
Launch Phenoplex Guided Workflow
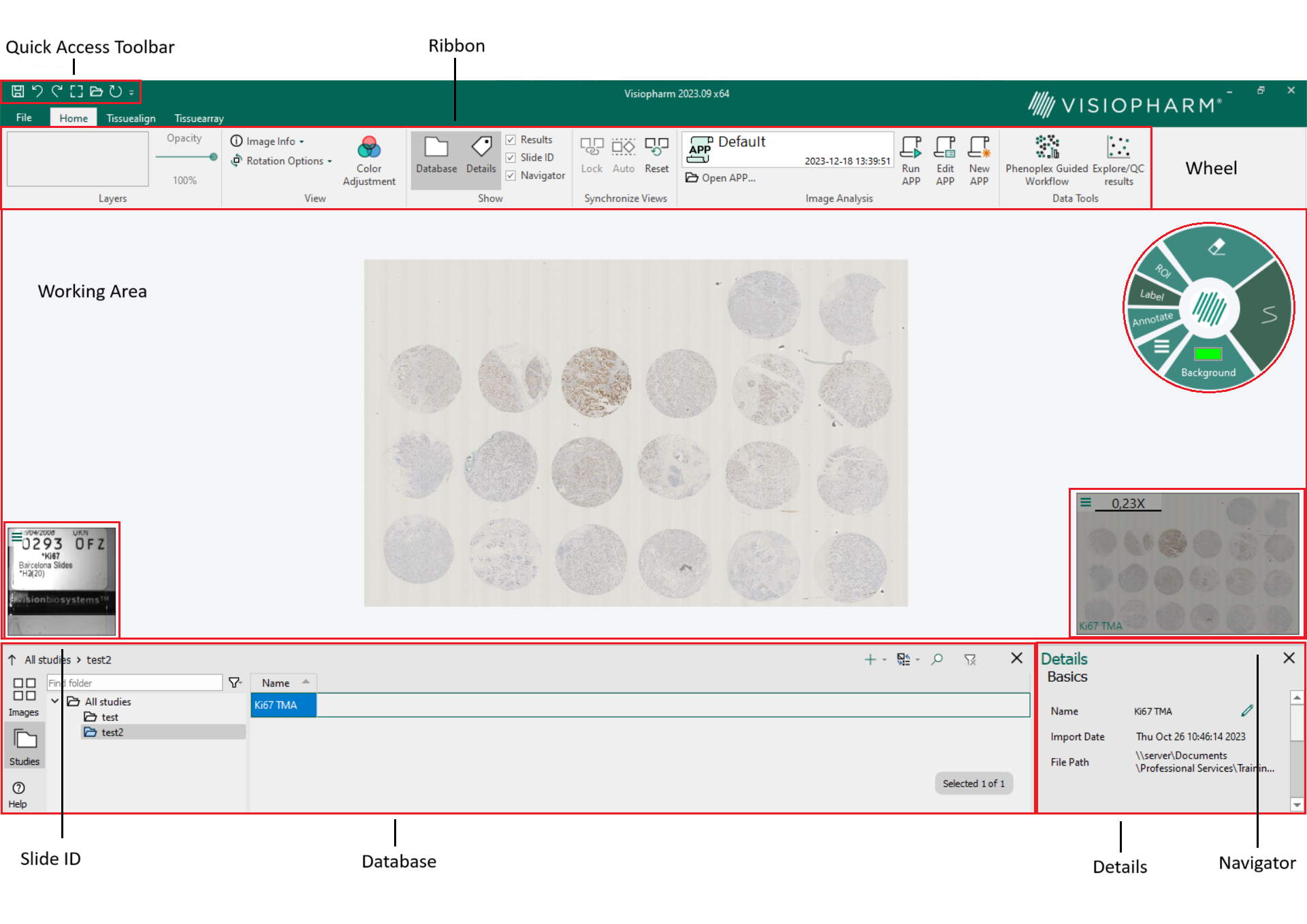pyautogui.click(x=1047, y=161)
